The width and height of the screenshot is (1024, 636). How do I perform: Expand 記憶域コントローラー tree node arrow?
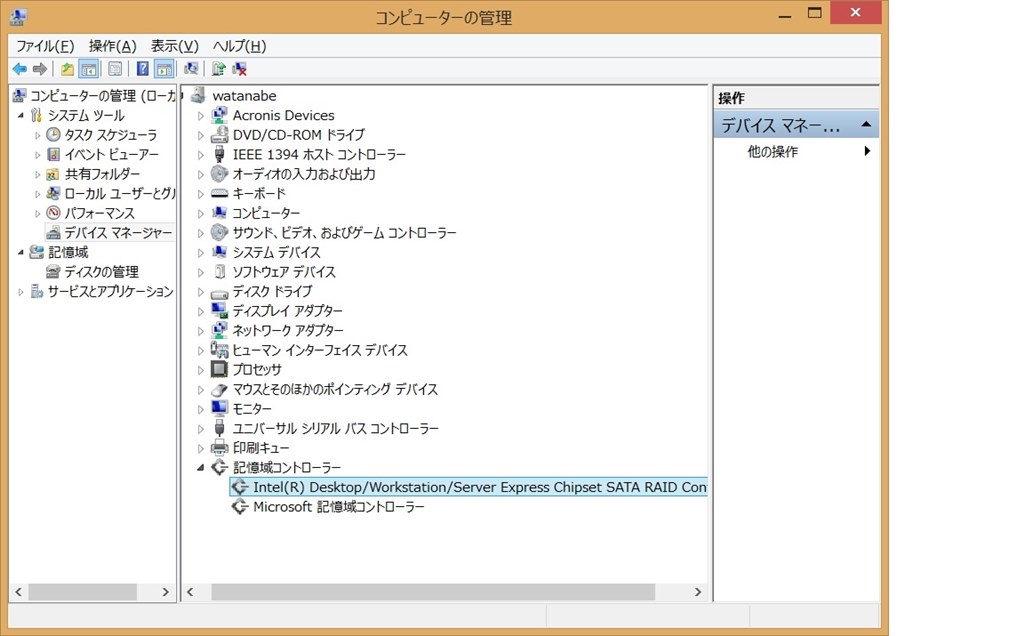[200, 467]
